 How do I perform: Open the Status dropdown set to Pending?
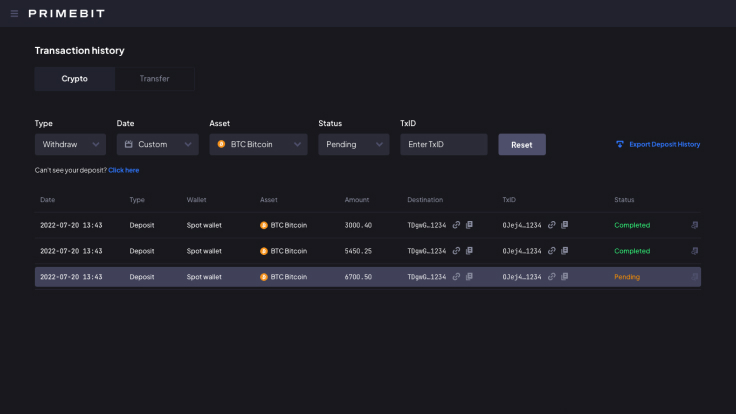point(353,144)
